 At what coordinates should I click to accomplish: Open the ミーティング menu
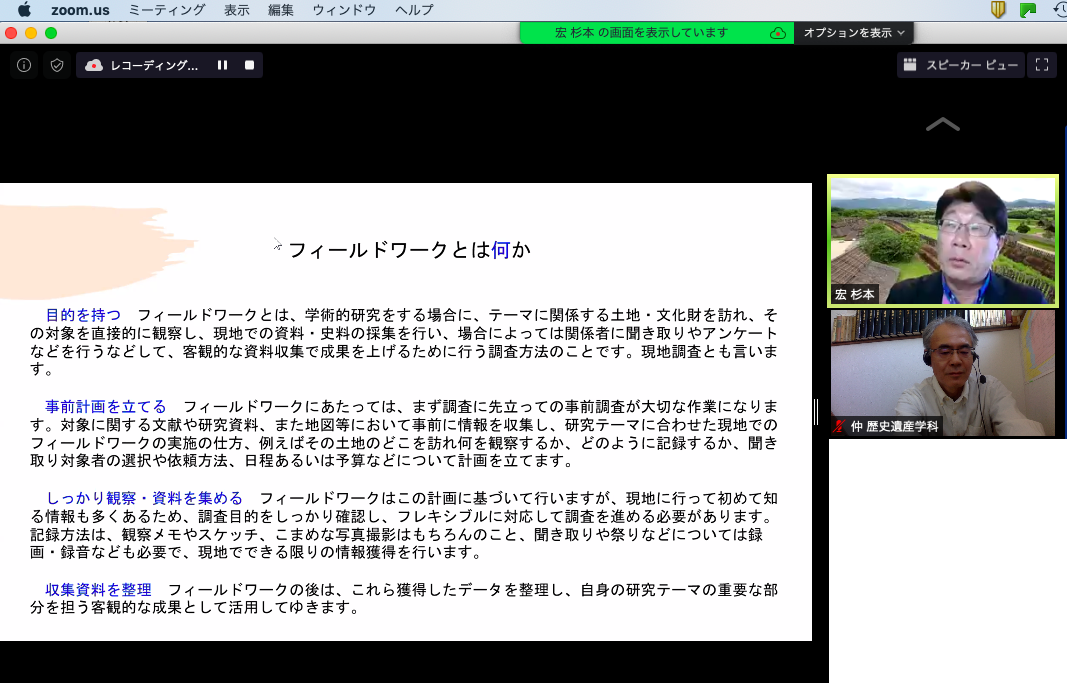click(167, 10)
